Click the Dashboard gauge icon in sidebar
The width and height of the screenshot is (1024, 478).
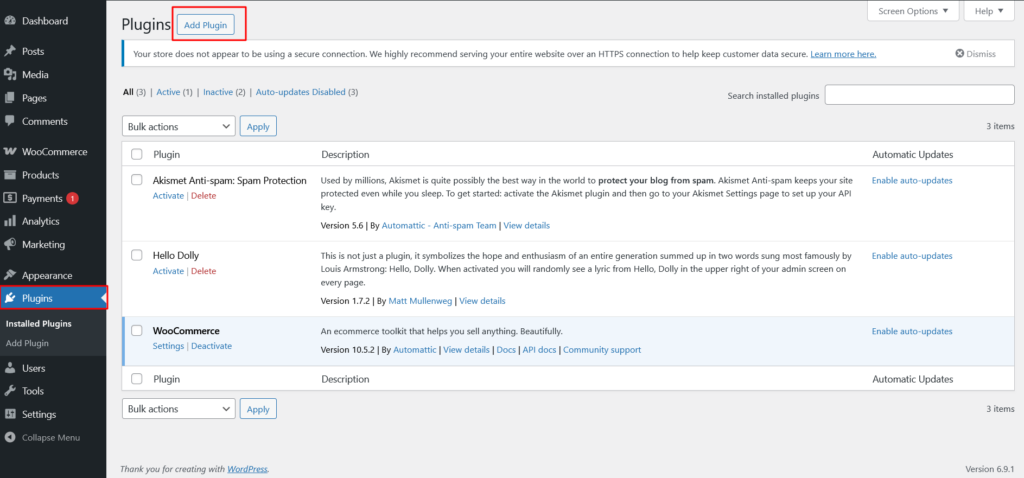coord(10,20)
